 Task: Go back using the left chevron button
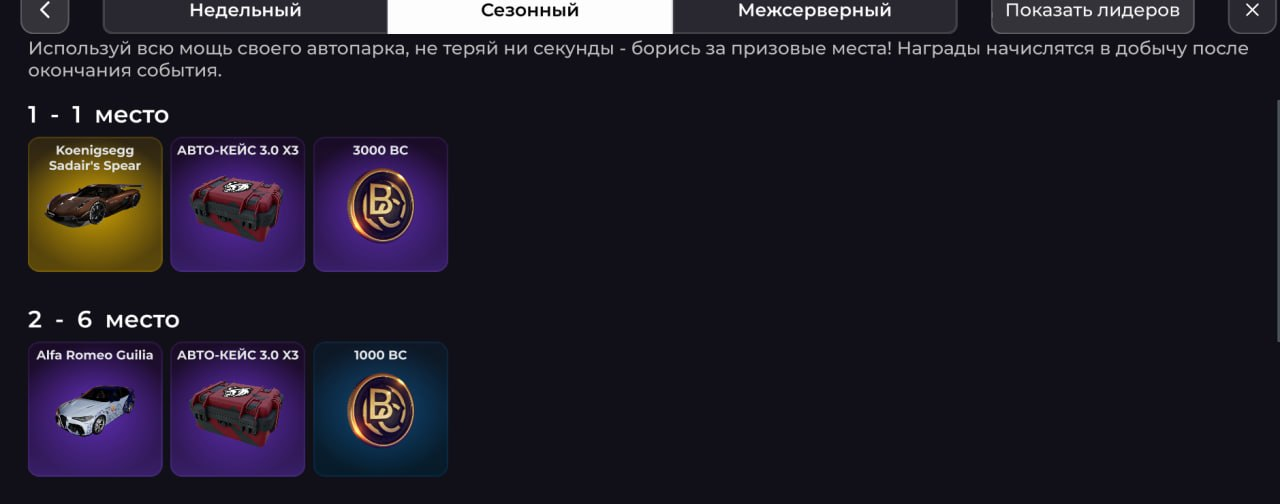click(44, 12)
